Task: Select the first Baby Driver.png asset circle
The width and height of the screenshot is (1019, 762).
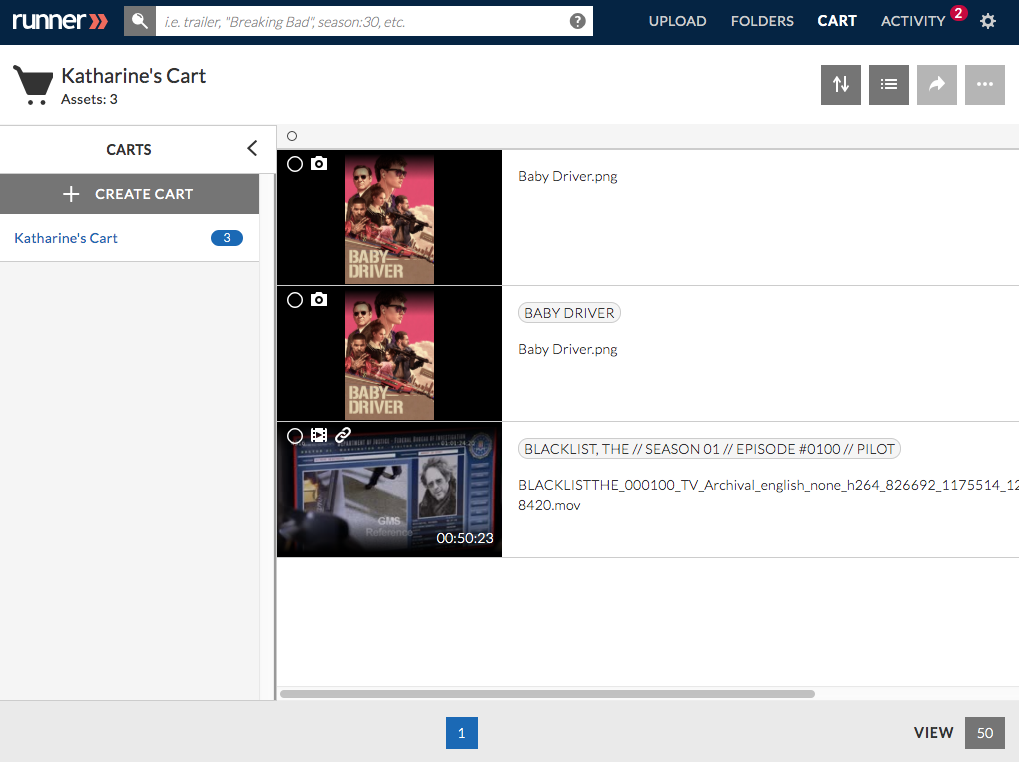Action: coord(295,164)
